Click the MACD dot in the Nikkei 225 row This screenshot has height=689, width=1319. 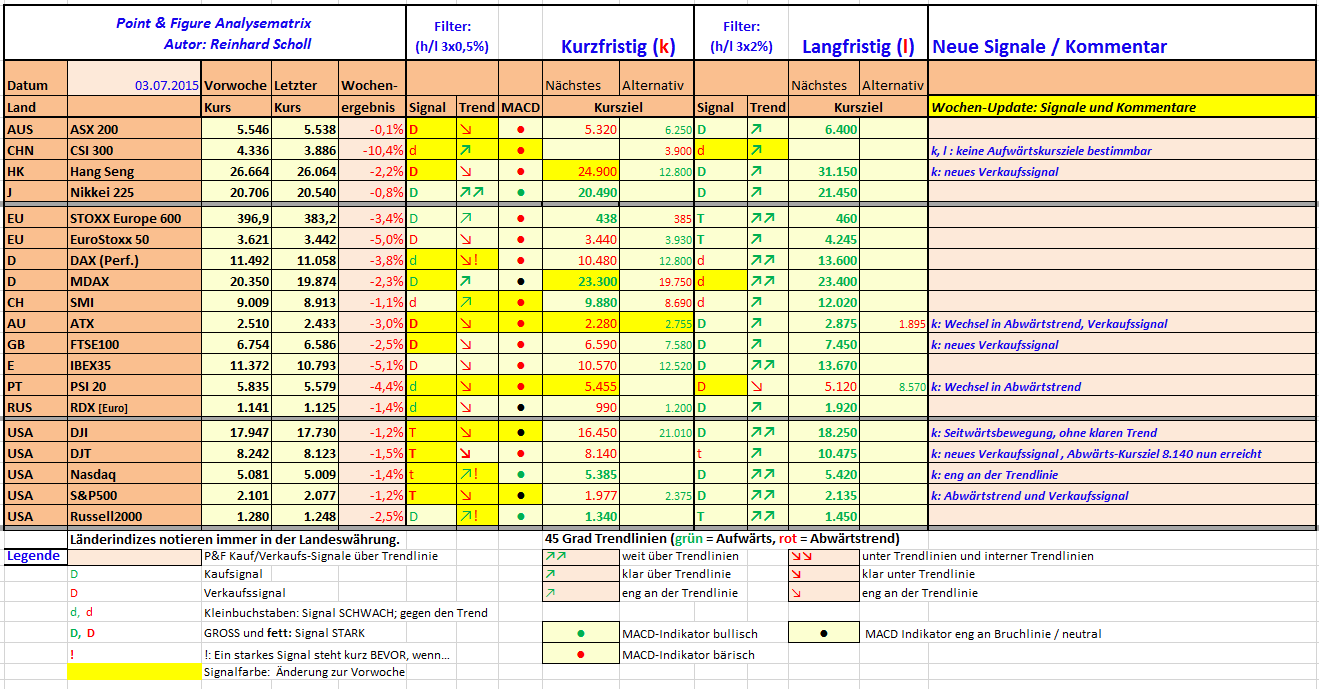521,192
